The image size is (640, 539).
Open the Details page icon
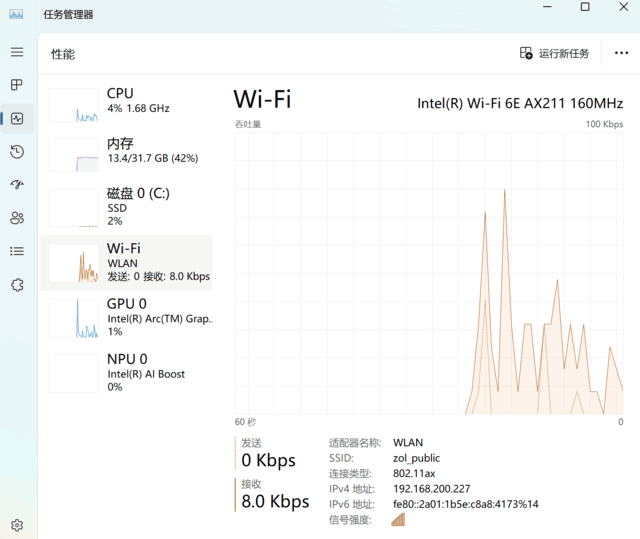(x=17, y=251)
